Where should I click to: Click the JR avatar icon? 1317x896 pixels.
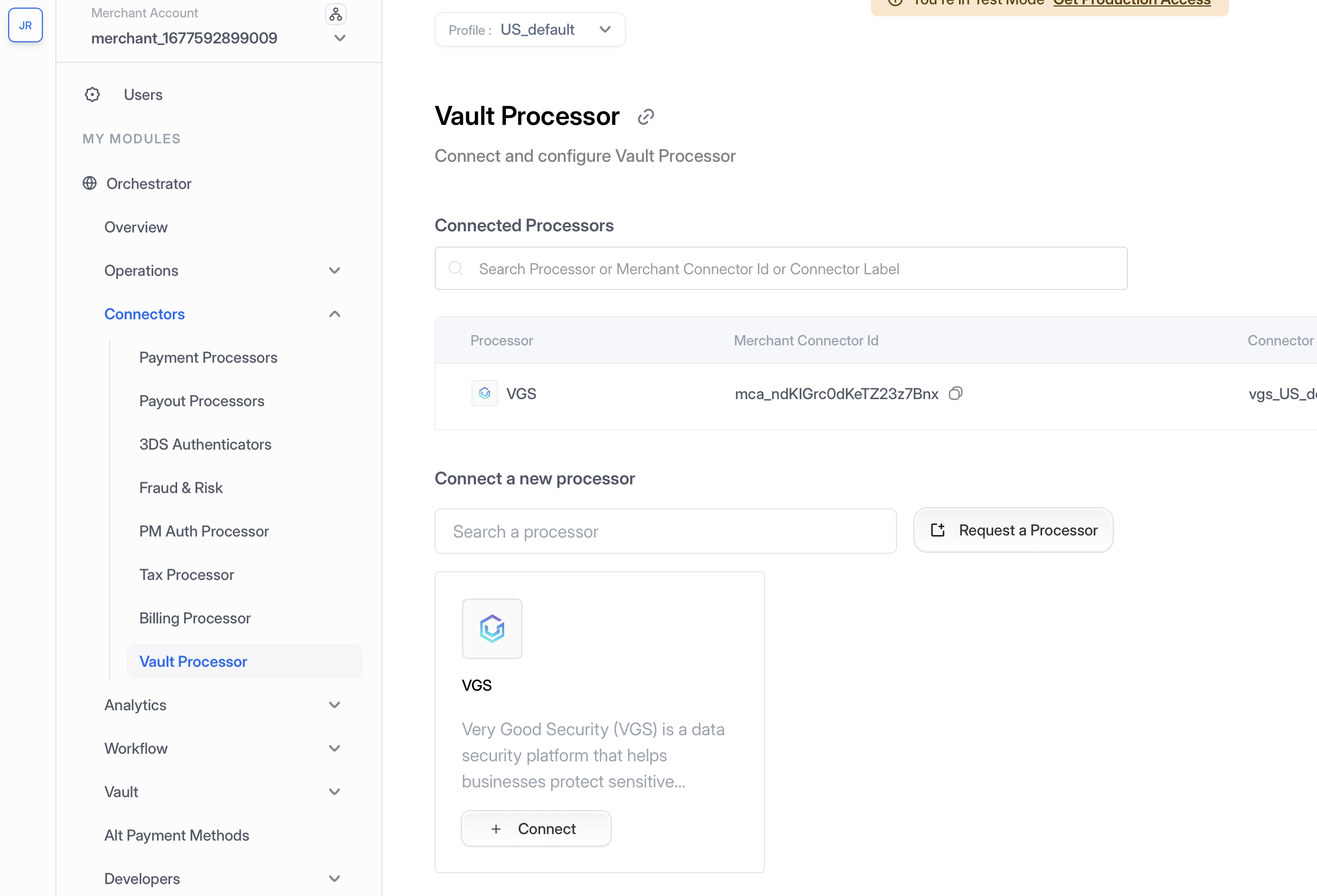26,25
